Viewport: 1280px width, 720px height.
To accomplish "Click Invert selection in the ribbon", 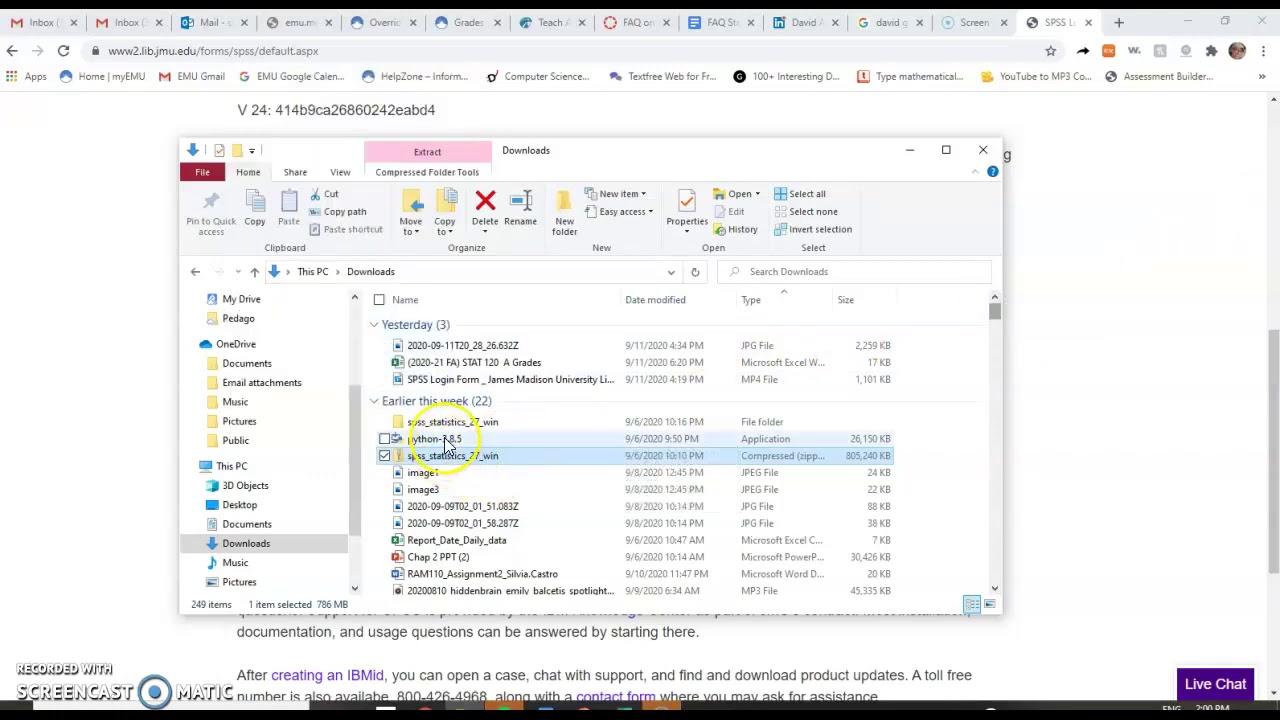I will coord(813,229).
